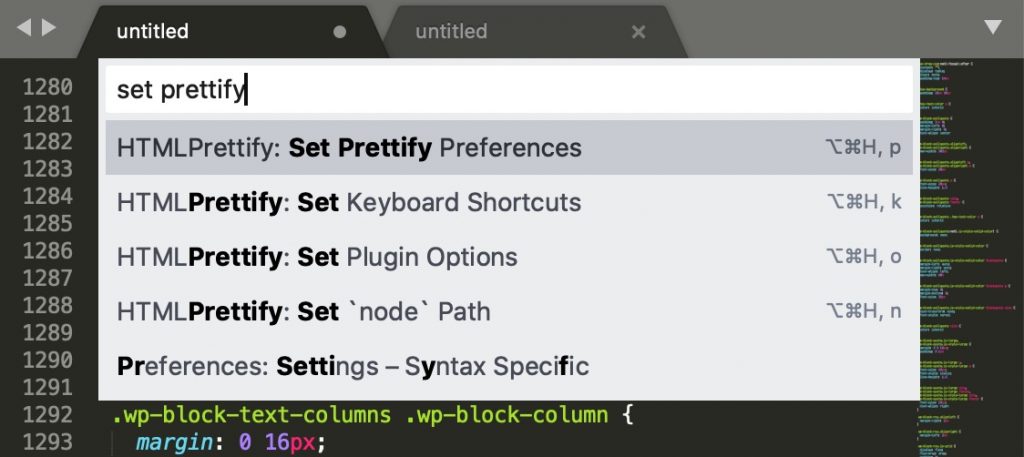
Task: Open Preferences: Settings – Syntax Specific
Action: coord(509,366)
